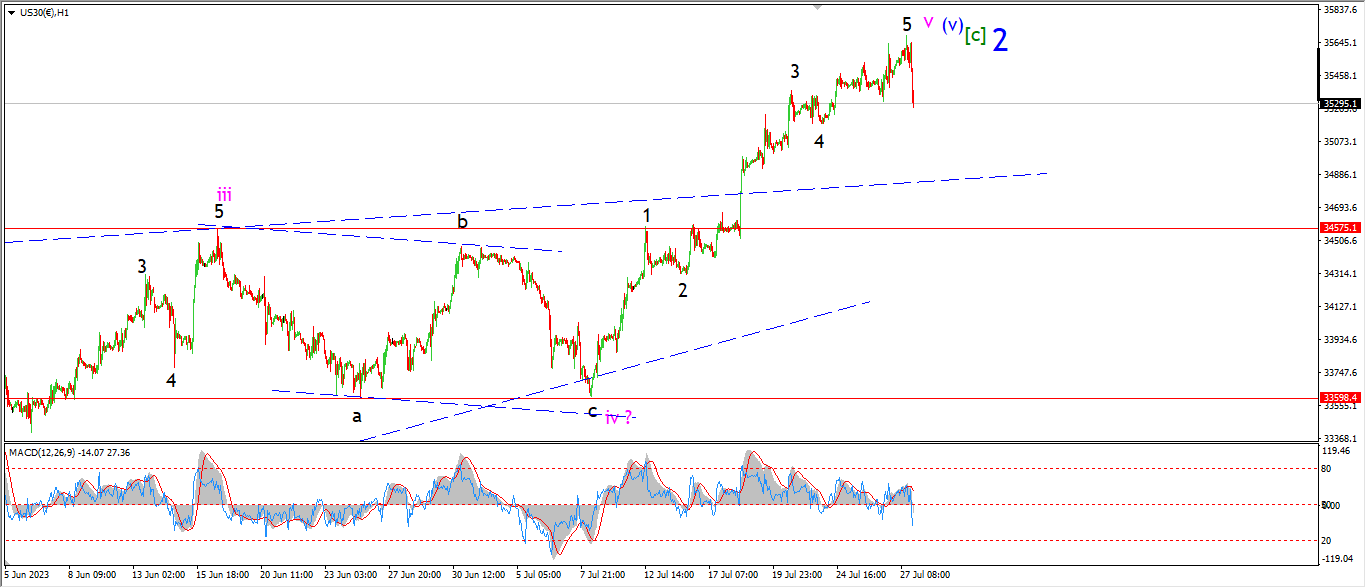Click the 20 Jun 11:00 time label
Image resolution: width=1366 pixels, height=588 pixels.
[x=287, y=575]
